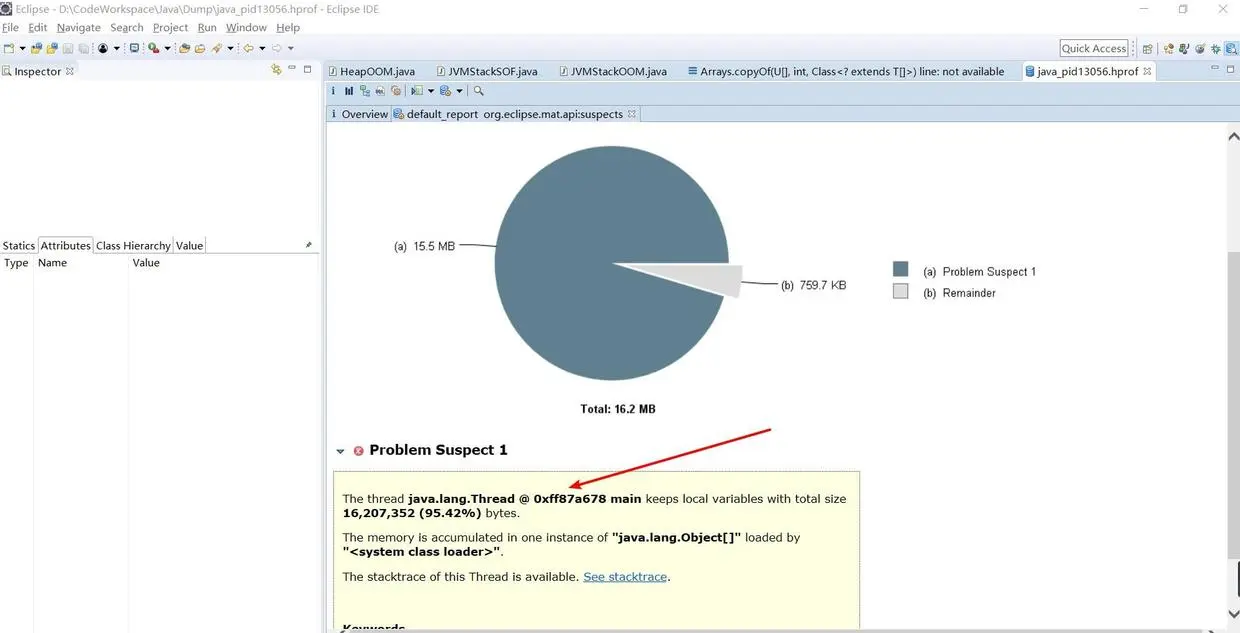Switch to the Debug perspective bug icon
Screen dimensions: 1240x633
click(1214, 48)
